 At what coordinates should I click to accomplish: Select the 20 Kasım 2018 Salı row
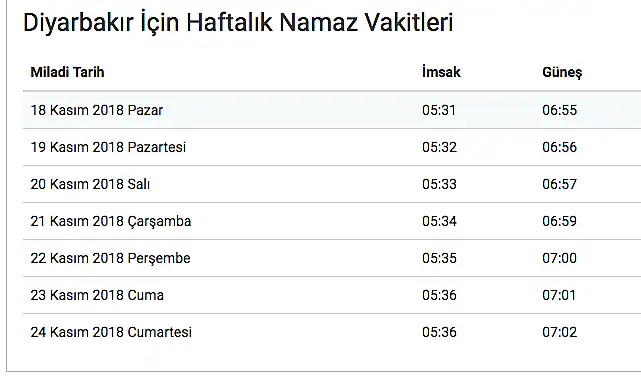point(332,184)
